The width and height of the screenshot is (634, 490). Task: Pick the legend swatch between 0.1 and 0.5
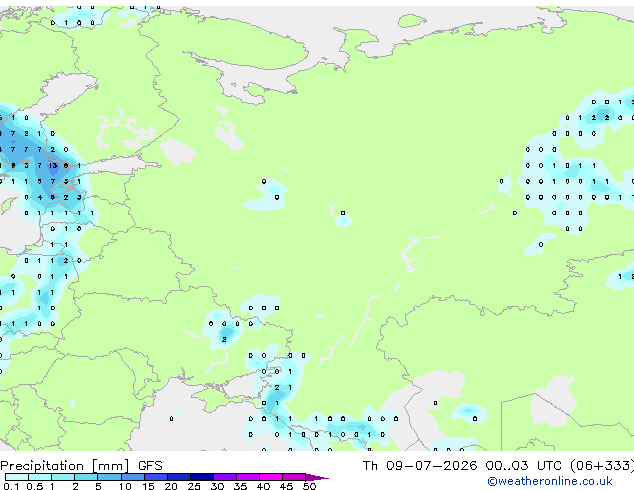pyautogui.click(x=17, y=477)
